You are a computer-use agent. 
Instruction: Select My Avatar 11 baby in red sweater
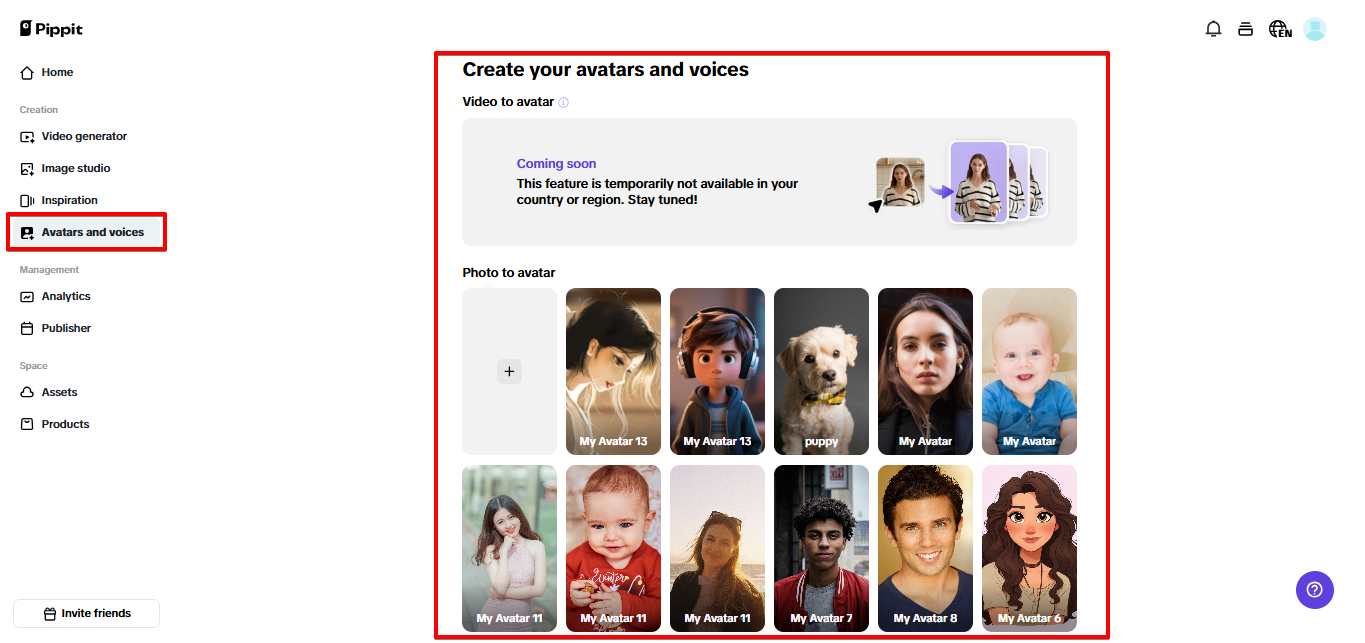613,548
